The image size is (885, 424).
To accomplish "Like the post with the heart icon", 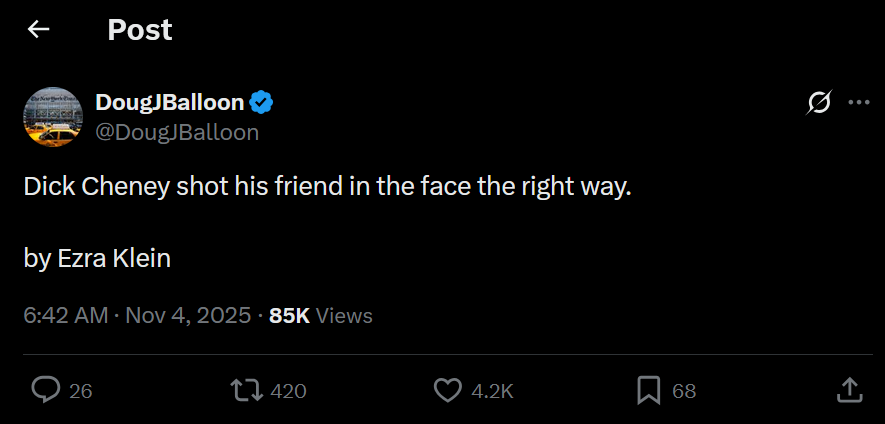I will (x=449, y=390).
